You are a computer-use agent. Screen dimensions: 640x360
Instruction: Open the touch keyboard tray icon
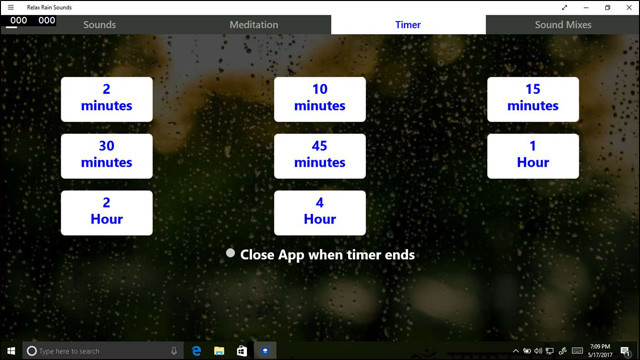click(577, 351)
